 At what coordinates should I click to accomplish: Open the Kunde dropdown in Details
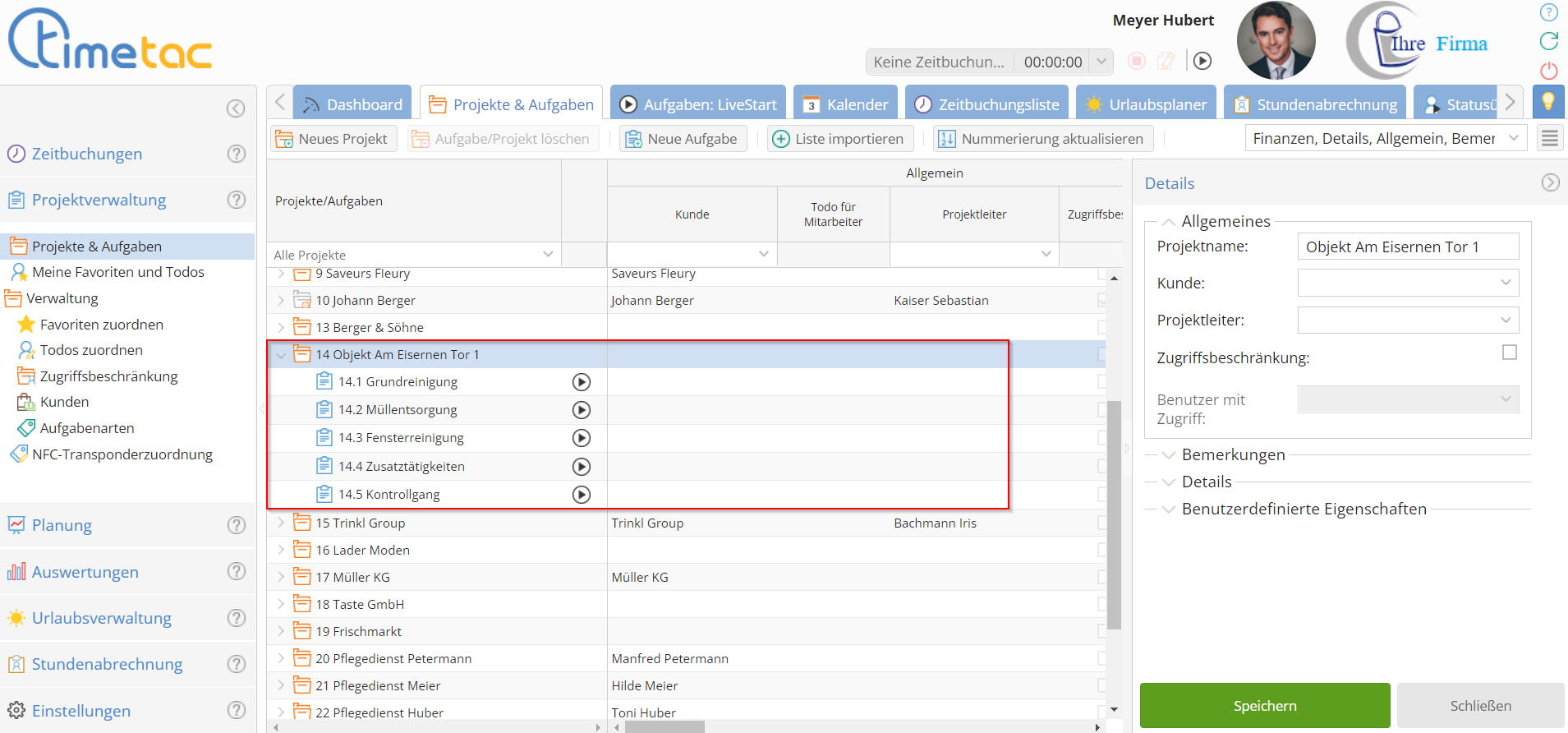coord(1408,283)
